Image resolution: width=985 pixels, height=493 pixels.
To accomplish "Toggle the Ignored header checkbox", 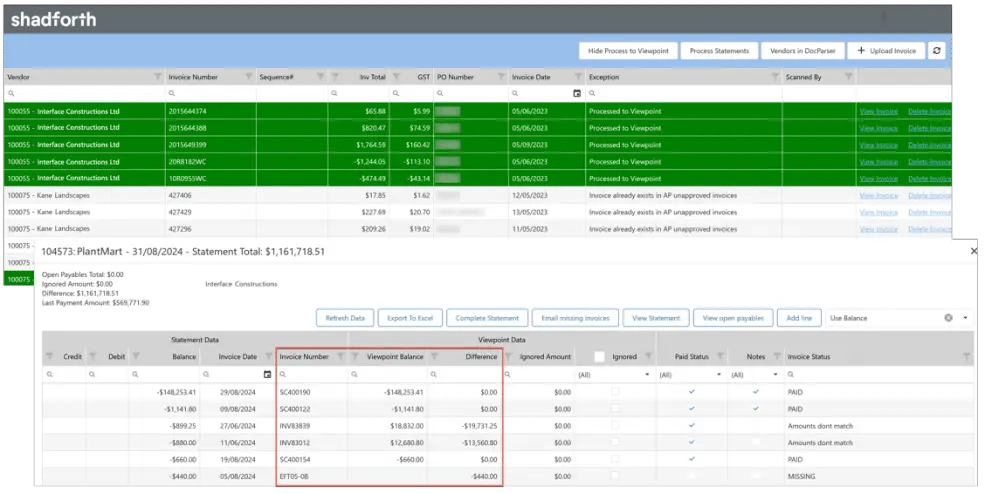I will pyautogui.click(x=599, y=357).
